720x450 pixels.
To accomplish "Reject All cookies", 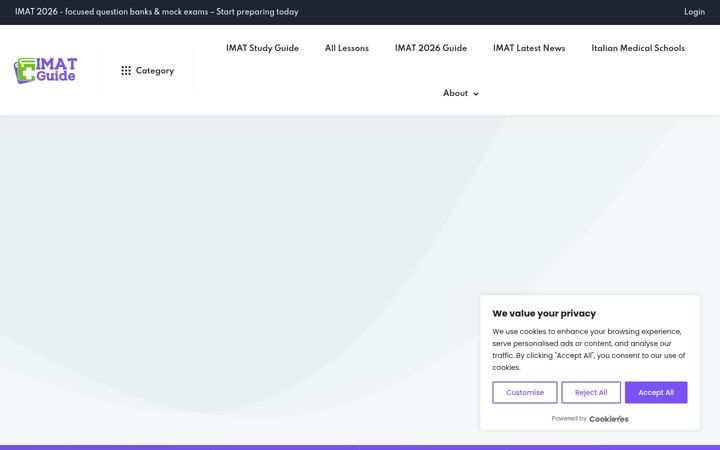I will tap(591, 393).
